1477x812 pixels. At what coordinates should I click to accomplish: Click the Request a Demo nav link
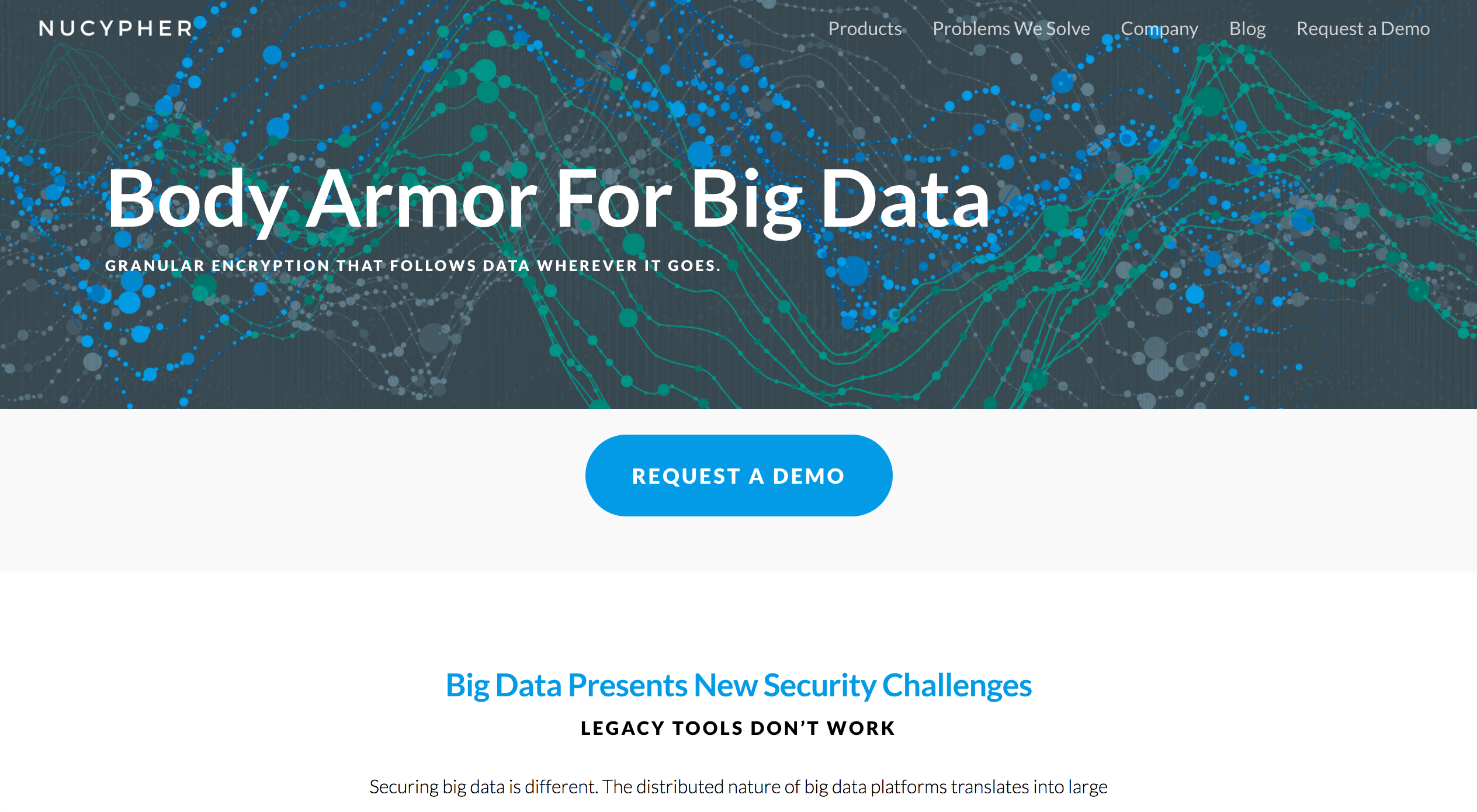point(1363,28)
